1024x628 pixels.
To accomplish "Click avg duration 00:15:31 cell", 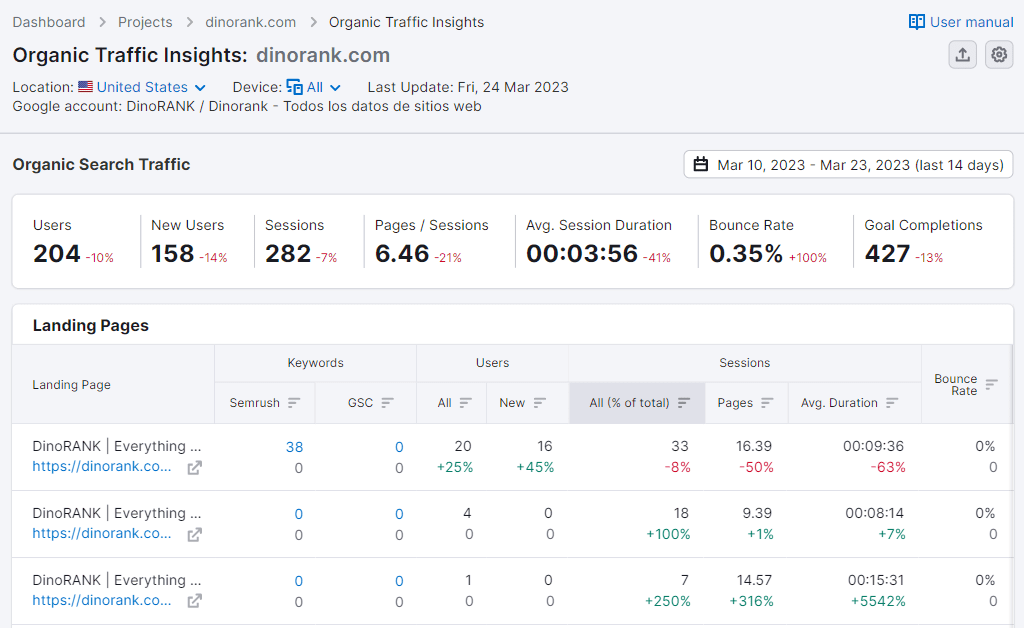I will click(876, 580).
